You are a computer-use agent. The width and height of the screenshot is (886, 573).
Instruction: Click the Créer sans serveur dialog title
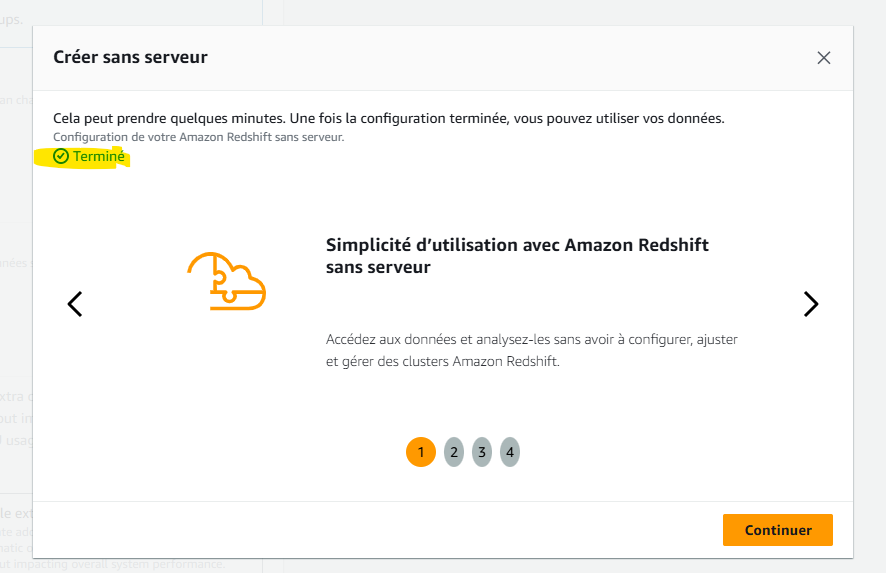coord(131,57)
